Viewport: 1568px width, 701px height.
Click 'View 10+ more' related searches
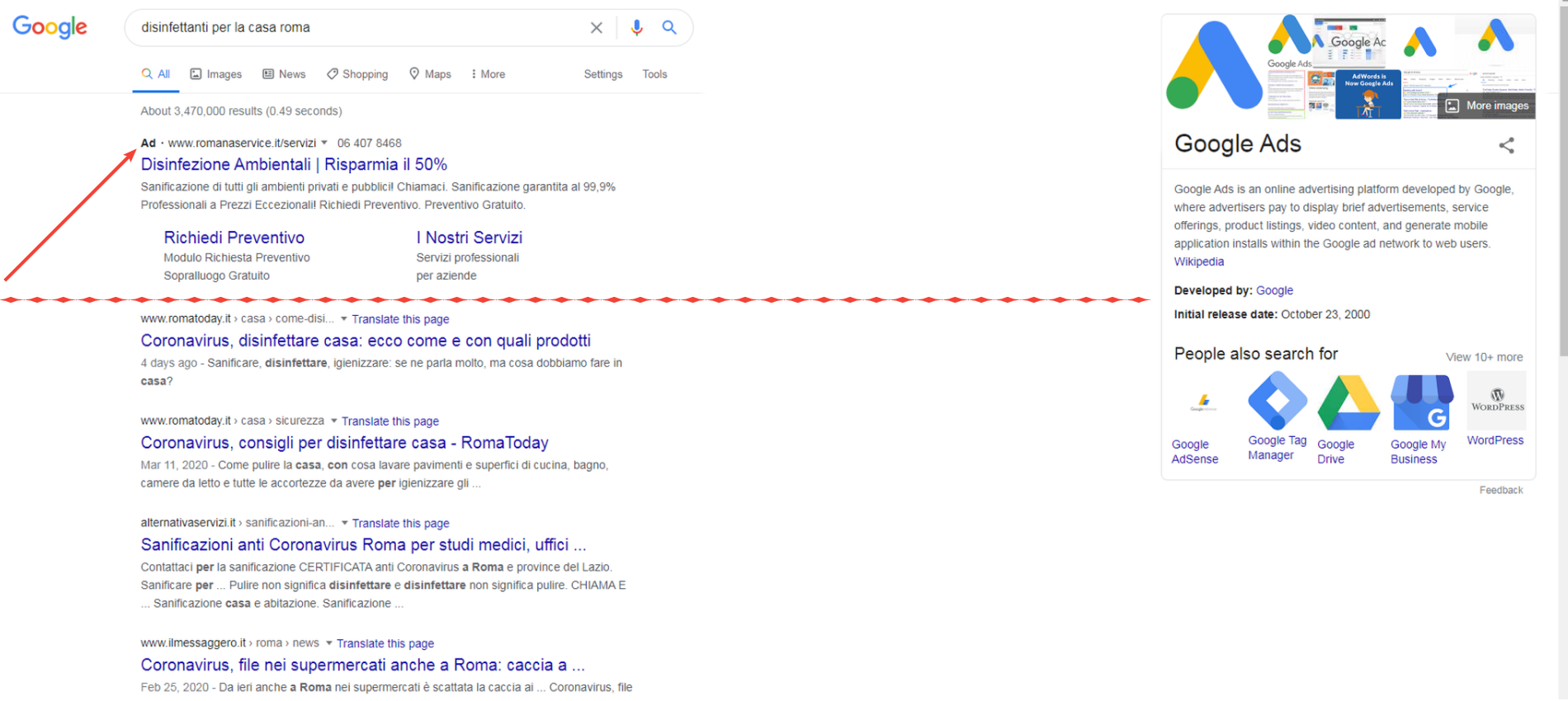[x=1484, y=357]
